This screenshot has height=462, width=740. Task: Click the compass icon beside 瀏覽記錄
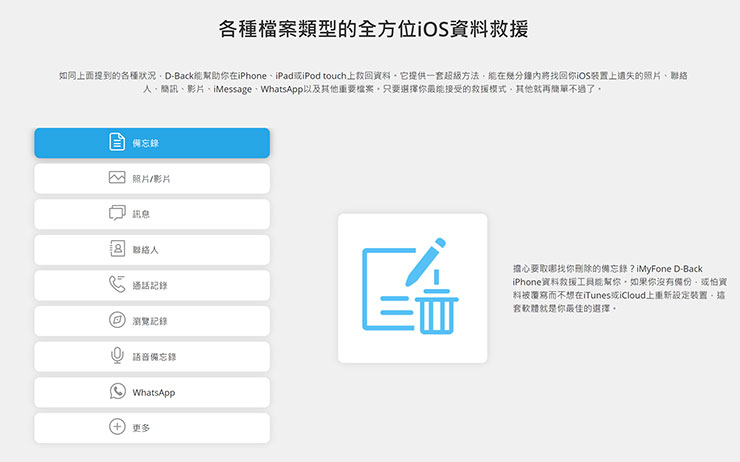point(117,320)
